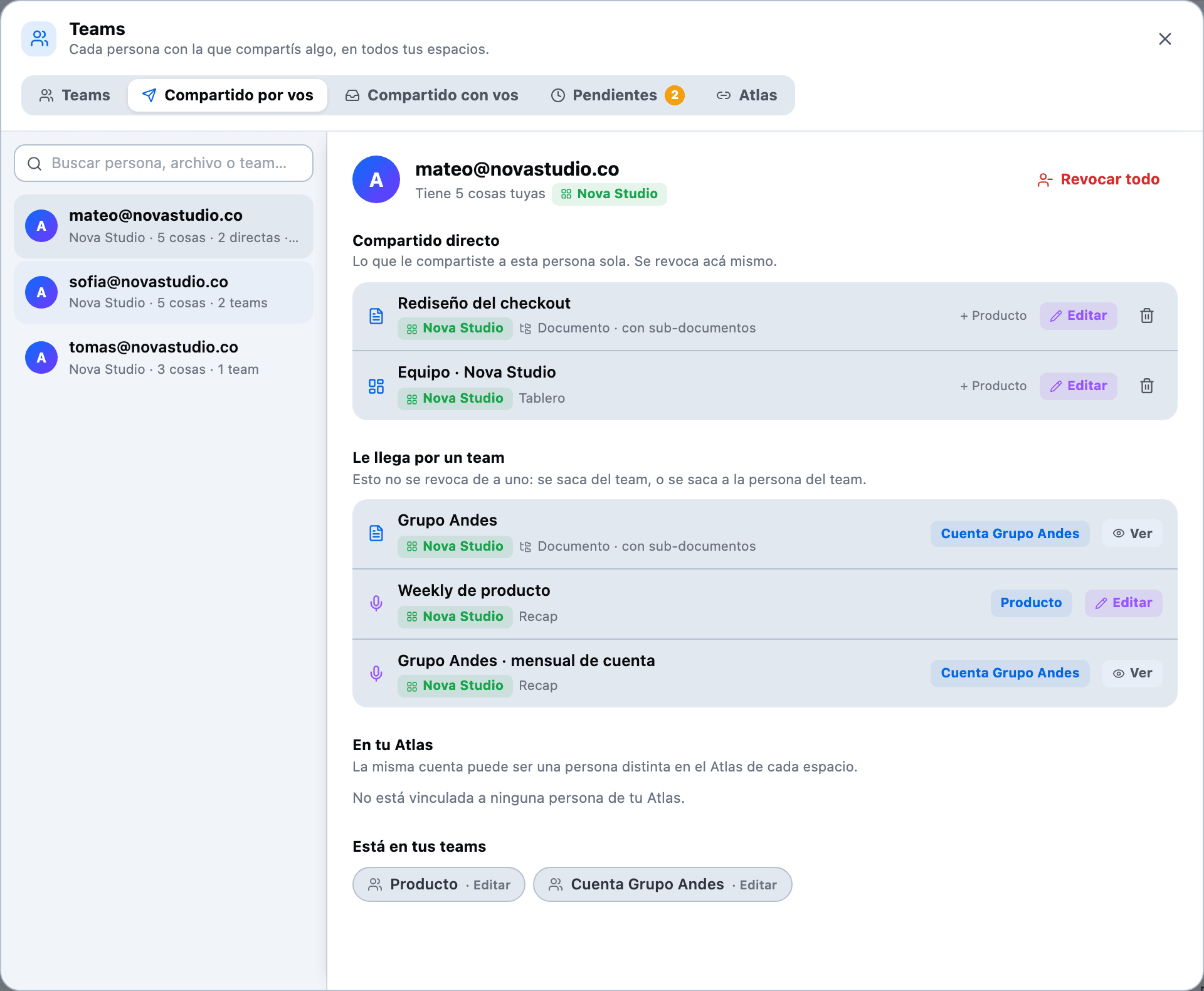Click the "Le llega por un team" heading

(428, 458)
